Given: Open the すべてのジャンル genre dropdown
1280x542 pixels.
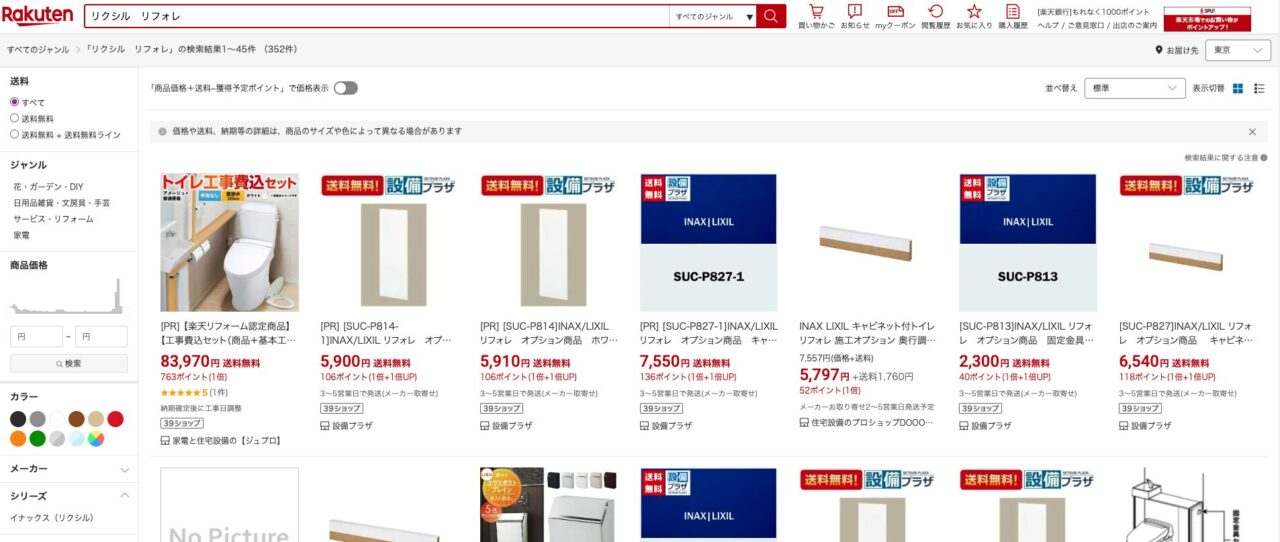Looking at the screenshot, I should point(713,16).
